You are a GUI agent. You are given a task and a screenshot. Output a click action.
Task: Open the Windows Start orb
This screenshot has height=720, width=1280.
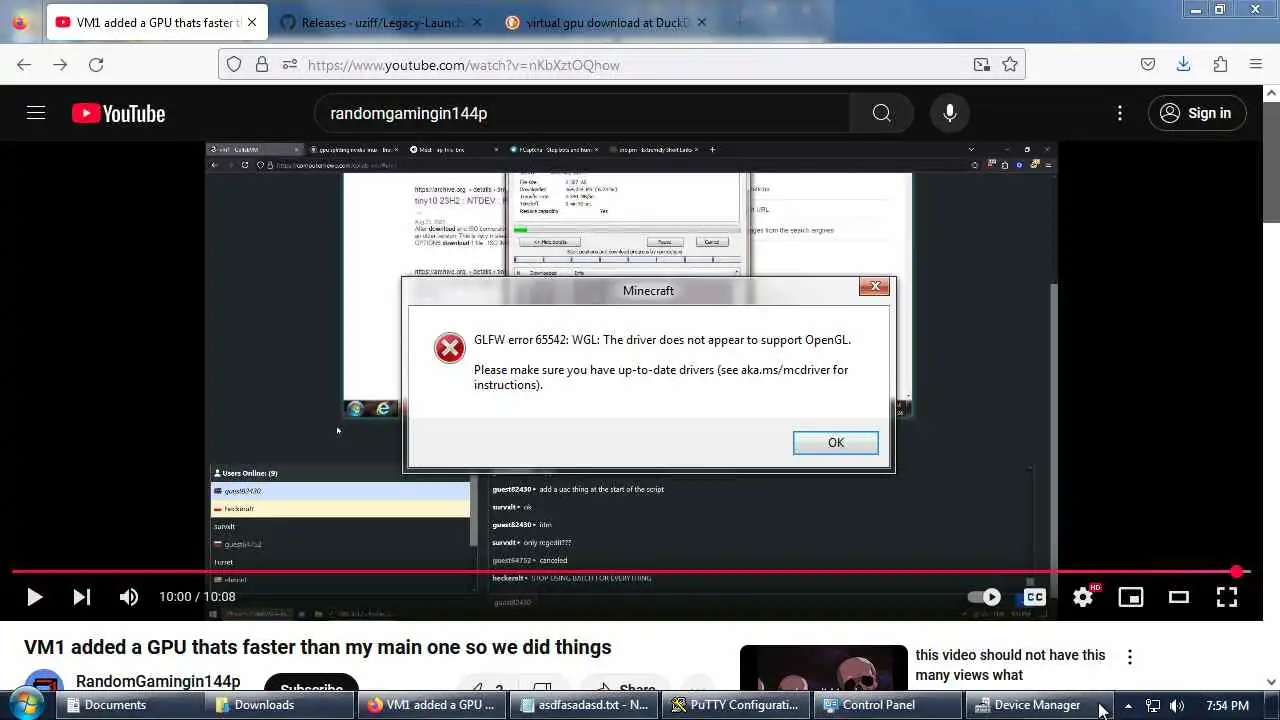pos(27,704)
